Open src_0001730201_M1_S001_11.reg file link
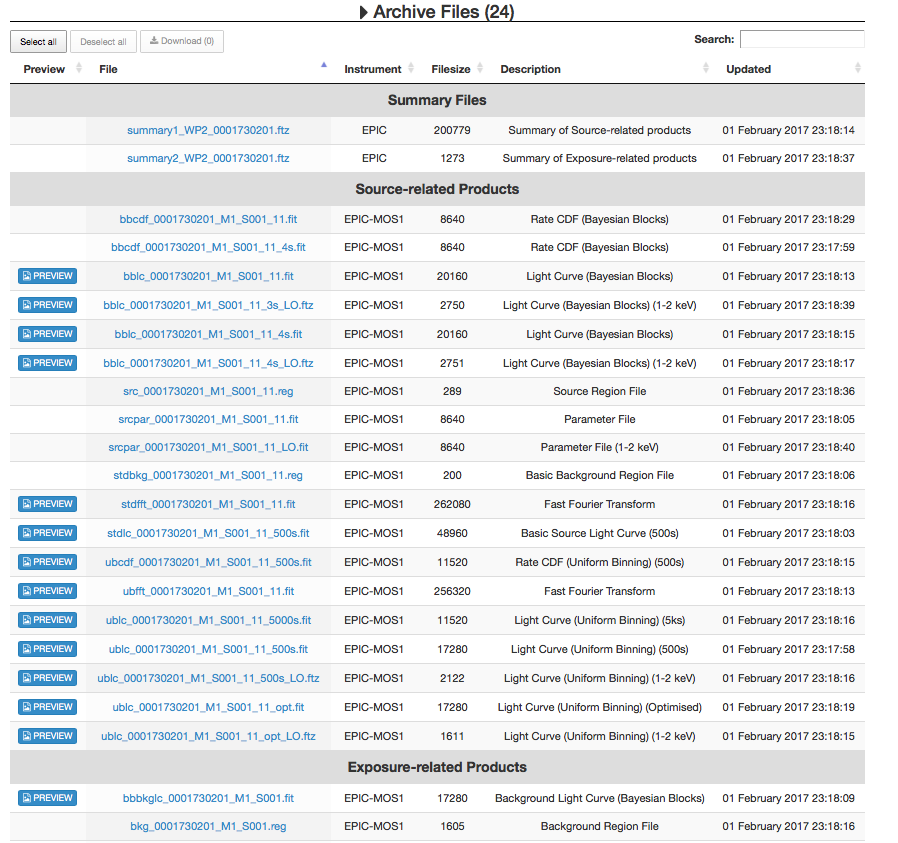The width and height of the screenshot is (898, 843). pyautogui.click(x=208, y=391)
